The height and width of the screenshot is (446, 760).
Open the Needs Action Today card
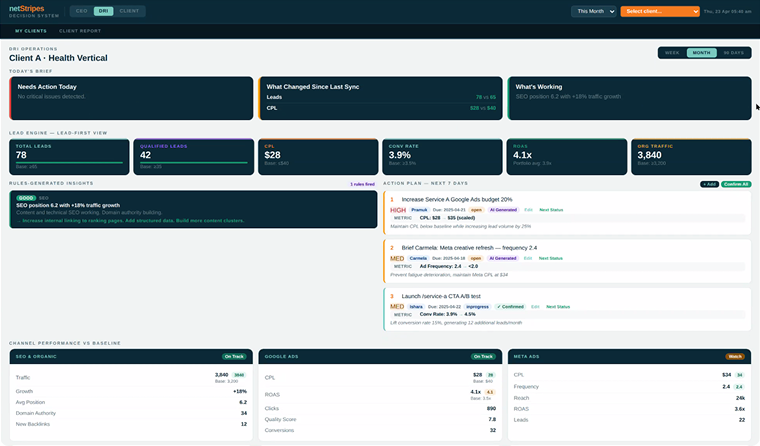pos(131,98)
